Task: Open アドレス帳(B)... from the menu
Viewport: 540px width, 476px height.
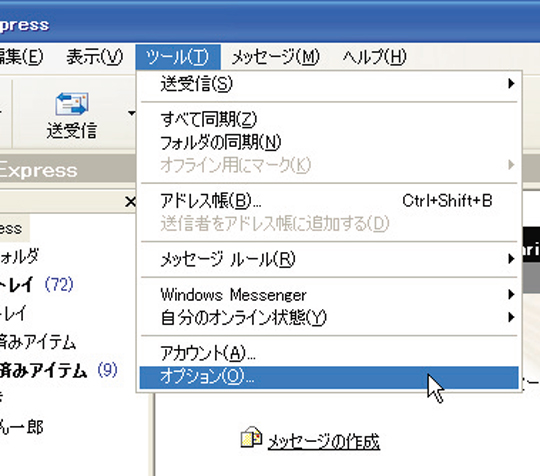Action: 329,201
